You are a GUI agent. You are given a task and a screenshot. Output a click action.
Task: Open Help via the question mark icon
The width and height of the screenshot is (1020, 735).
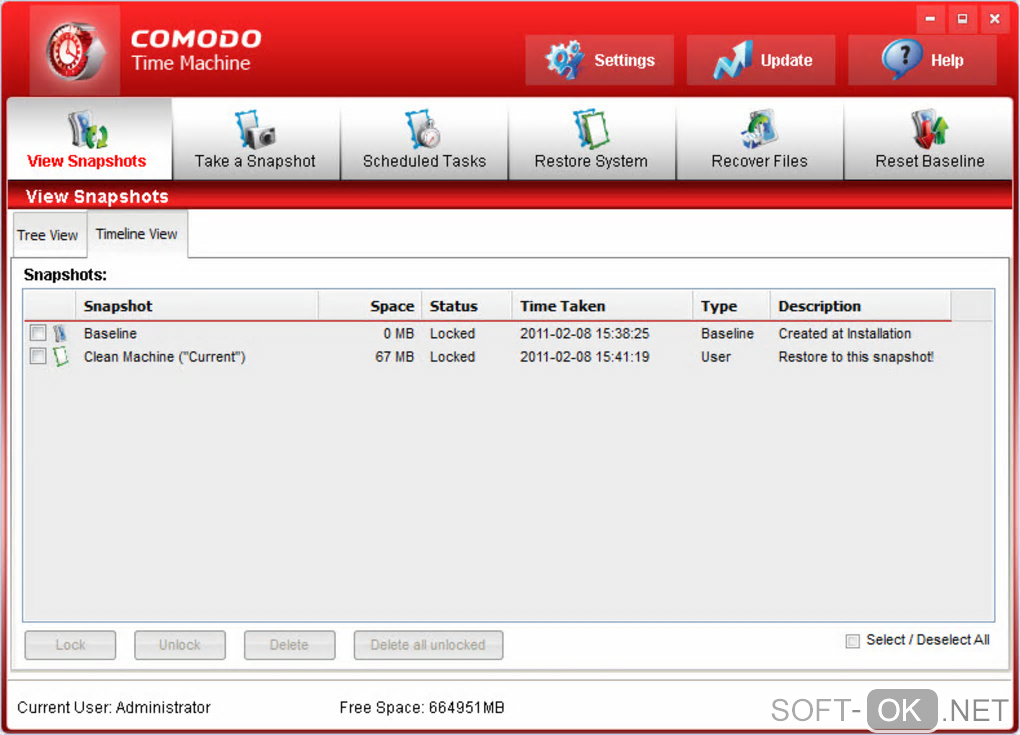(x=902, y=59)
